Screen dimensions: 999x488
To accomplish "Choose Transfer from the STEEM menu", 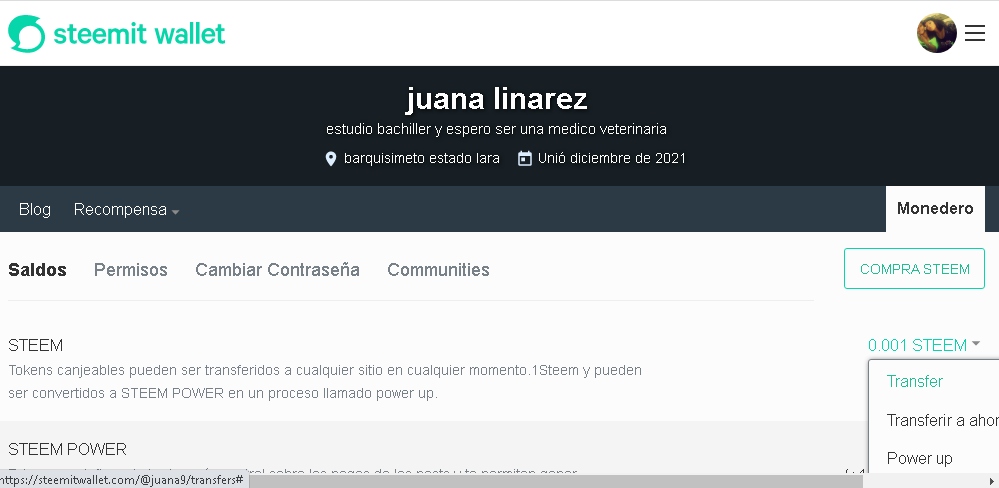I will click(914, 382).
